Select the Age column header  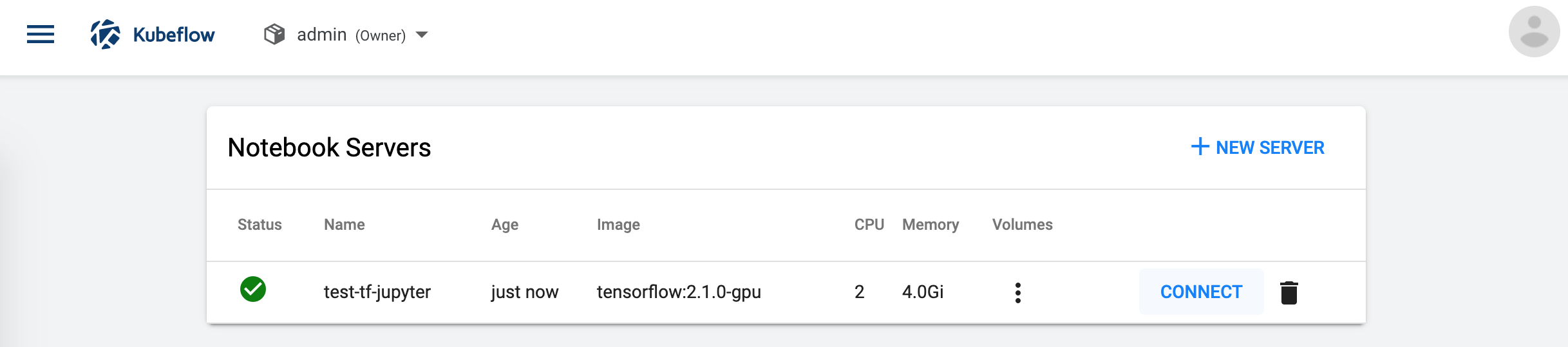tap(505, 225)
